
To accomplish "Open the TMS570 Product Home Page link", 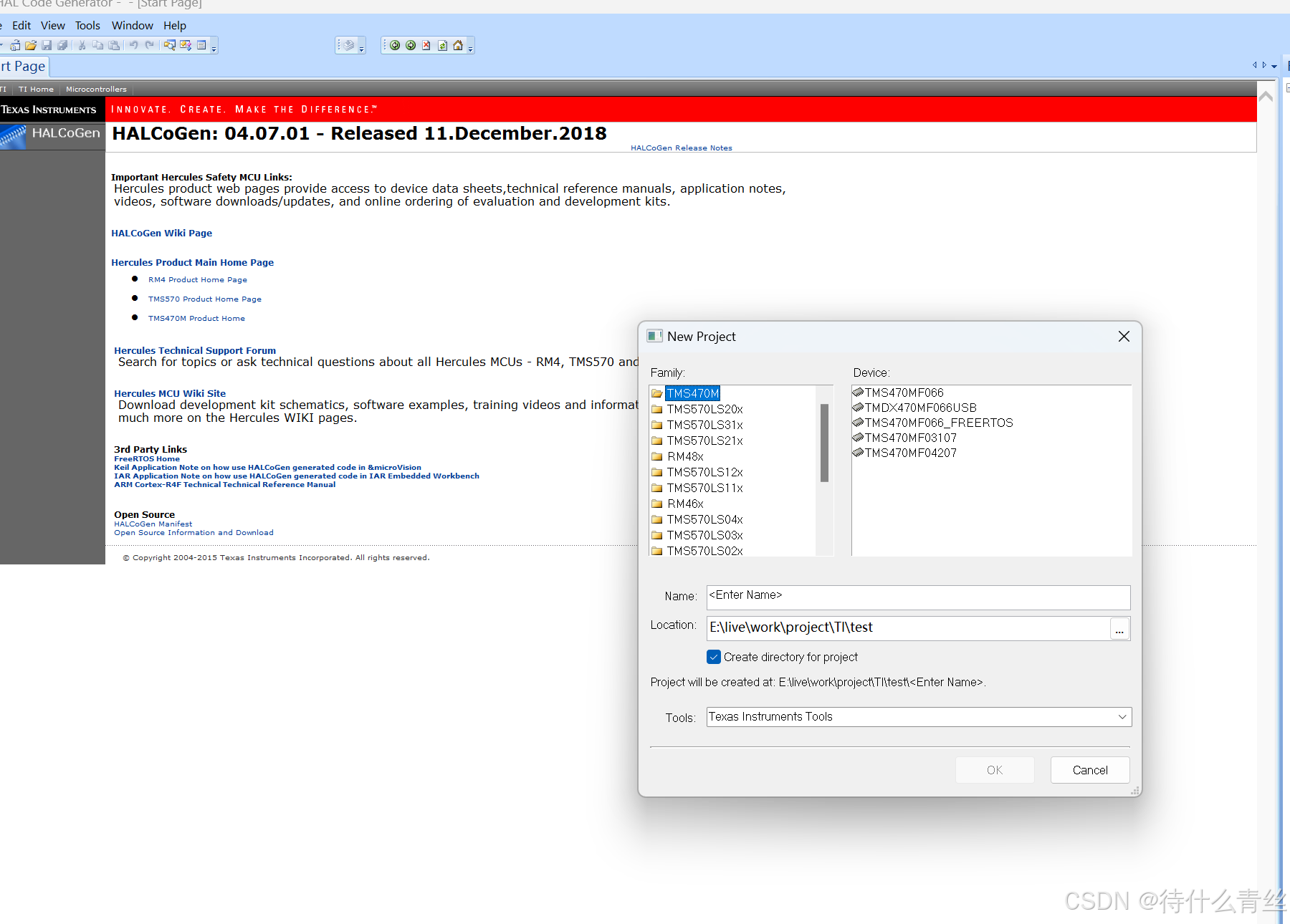I will [205, 299].
